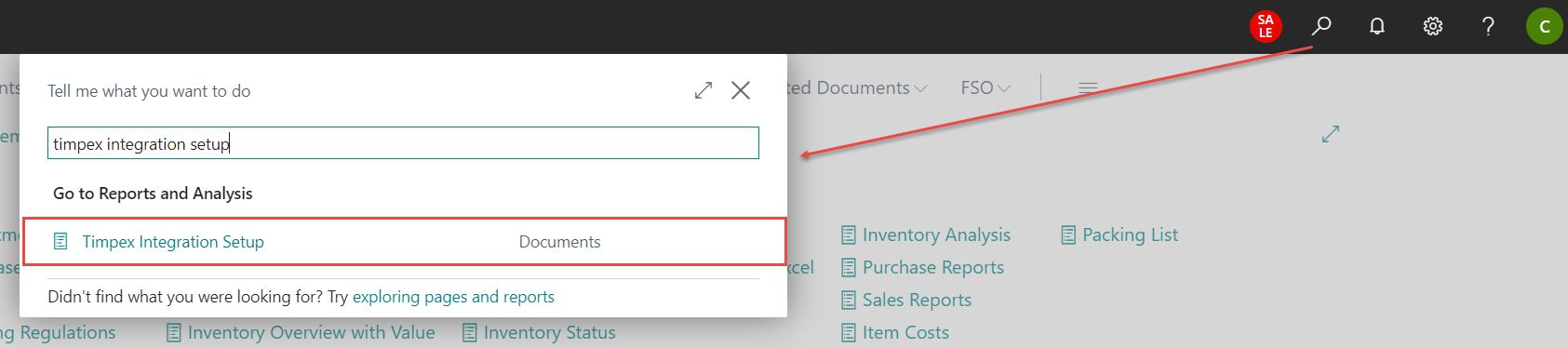This screenshot has width=1568, height=348.
Task: Close the Tell me dialog
Action: (741, 90)
